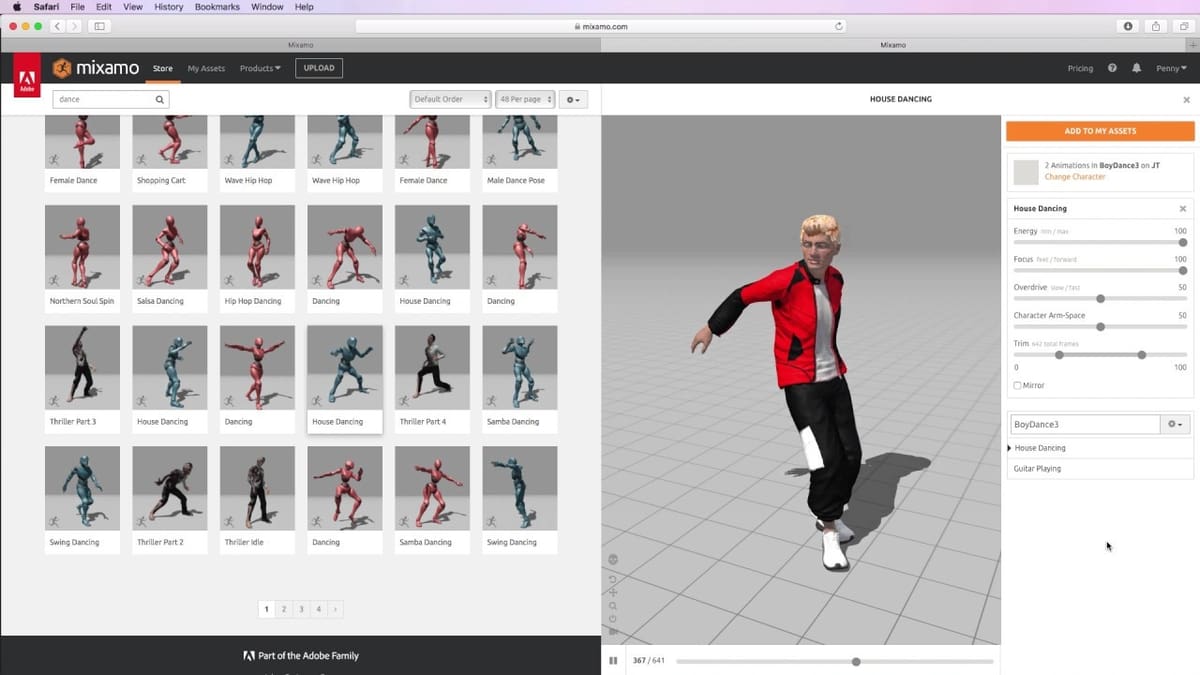This screenshot has height=675, width=1200.
Task: Adjust the Energy slider
Action: pos(1100,242)
